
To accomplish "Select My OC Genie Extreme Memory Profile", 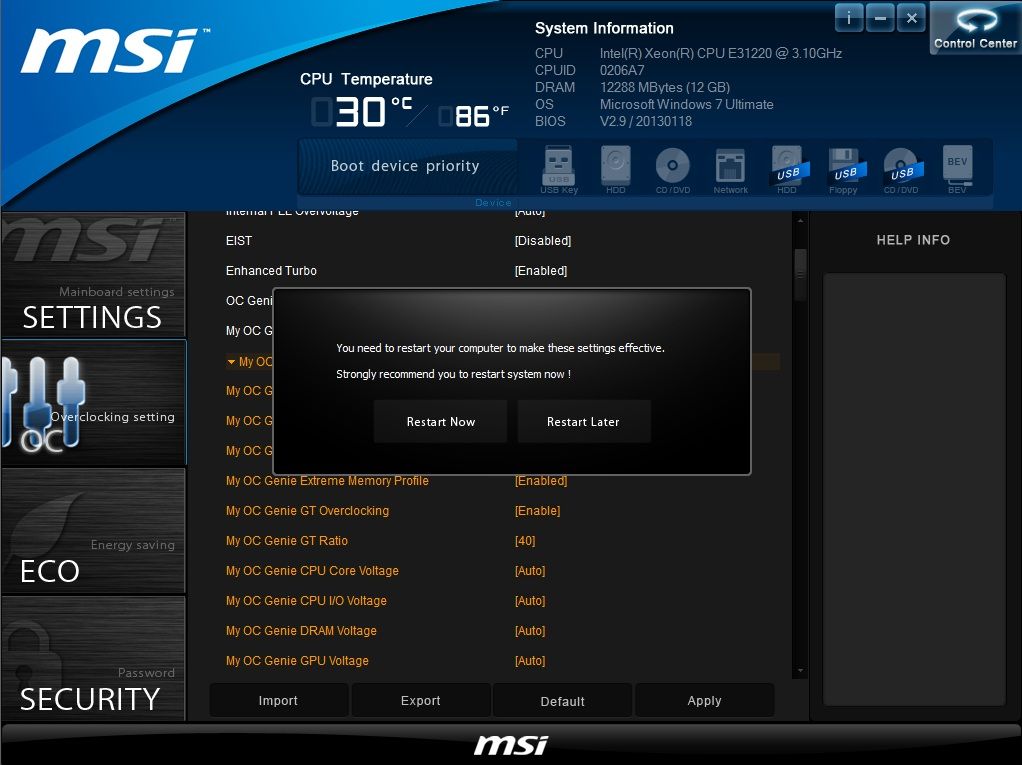I will 327,480.
